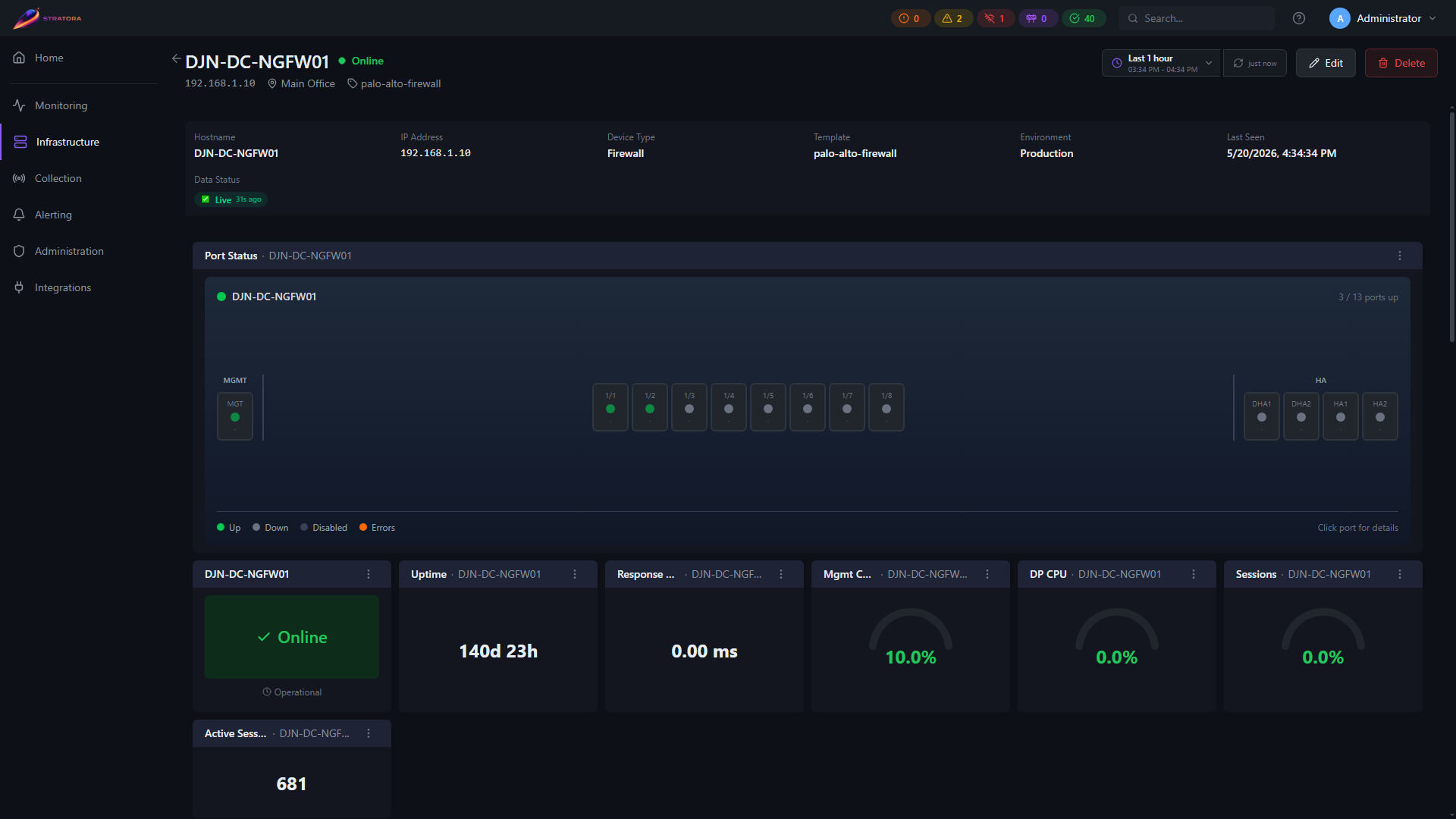Click the Administrator avatar
The image size is (1456, 819).
1340,18
